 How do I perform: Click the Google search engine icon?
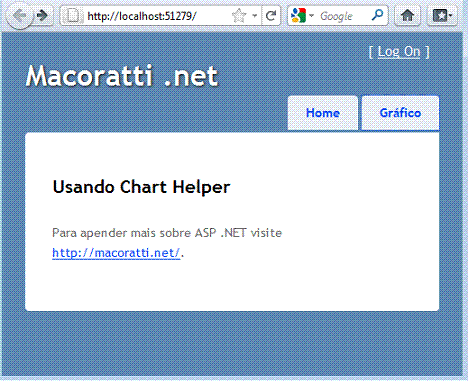[x=298, y=15]
